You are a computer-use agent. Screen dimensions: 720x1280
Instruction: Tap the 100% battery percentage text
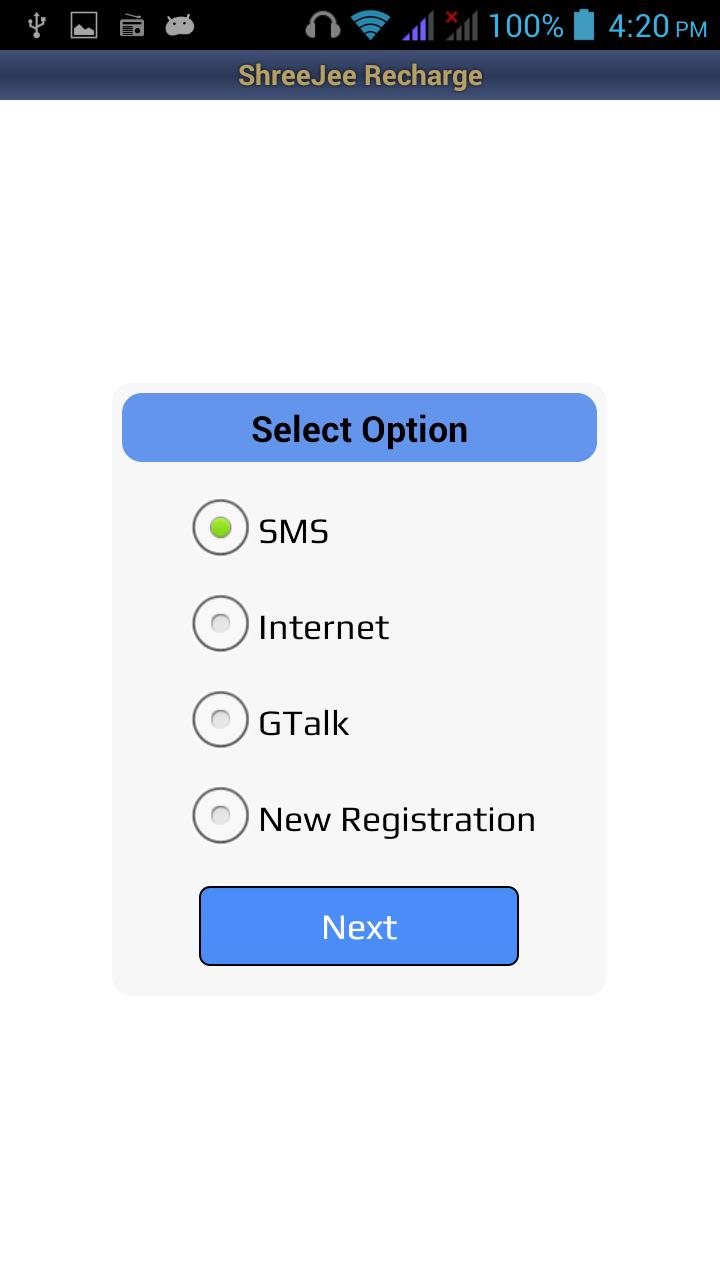(526, 26)
